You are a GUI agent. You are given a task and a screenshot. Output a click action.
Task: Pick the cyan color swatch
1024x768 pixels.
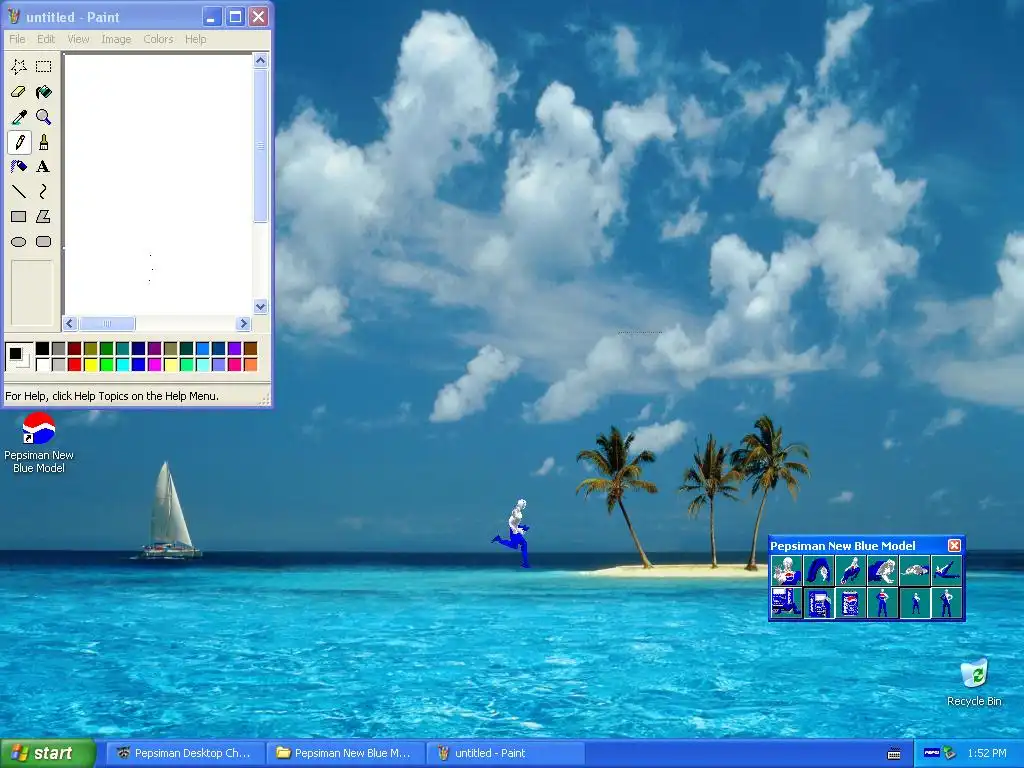pos(123,364)
